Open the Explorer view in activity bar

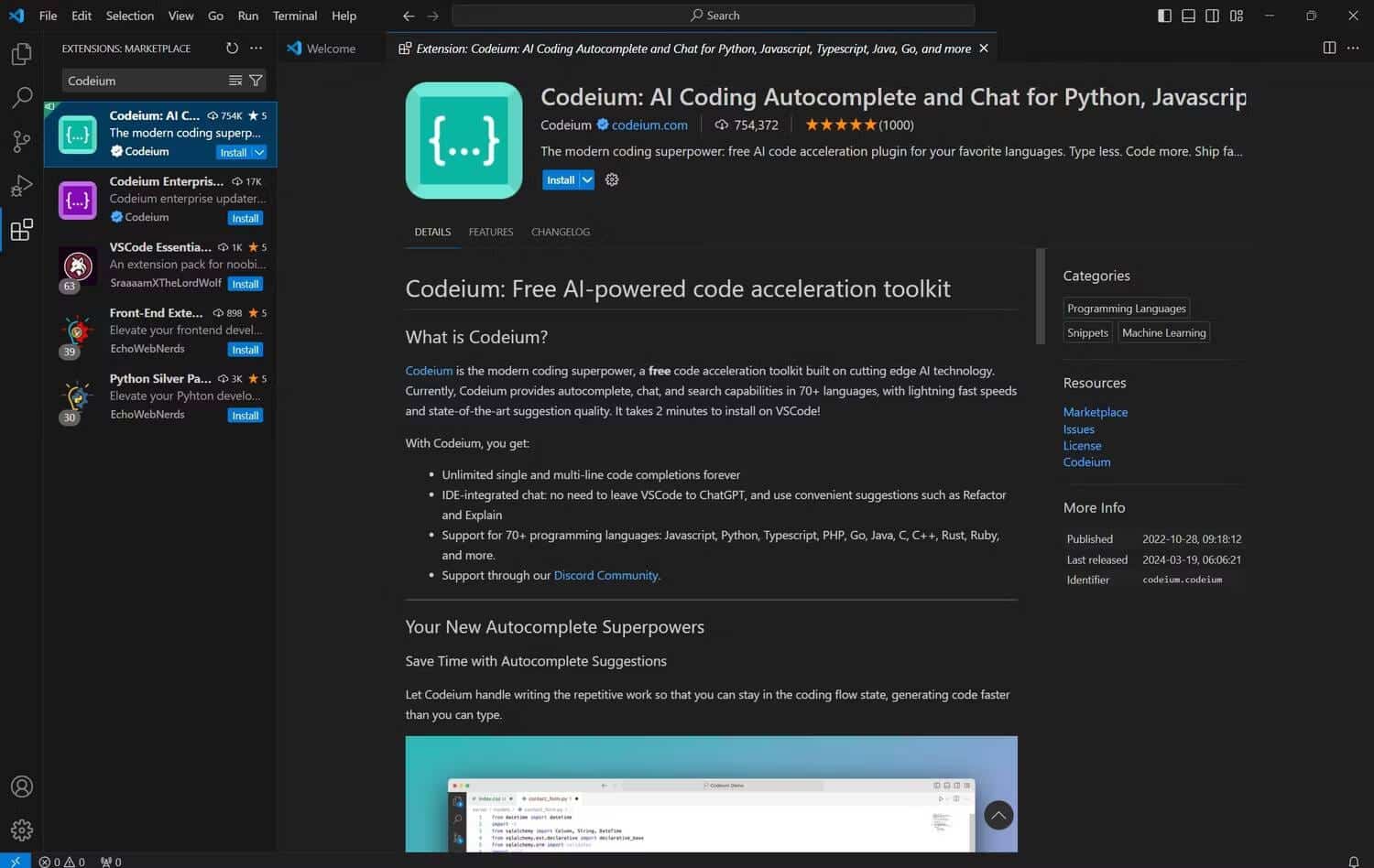(x=21, y=55)
